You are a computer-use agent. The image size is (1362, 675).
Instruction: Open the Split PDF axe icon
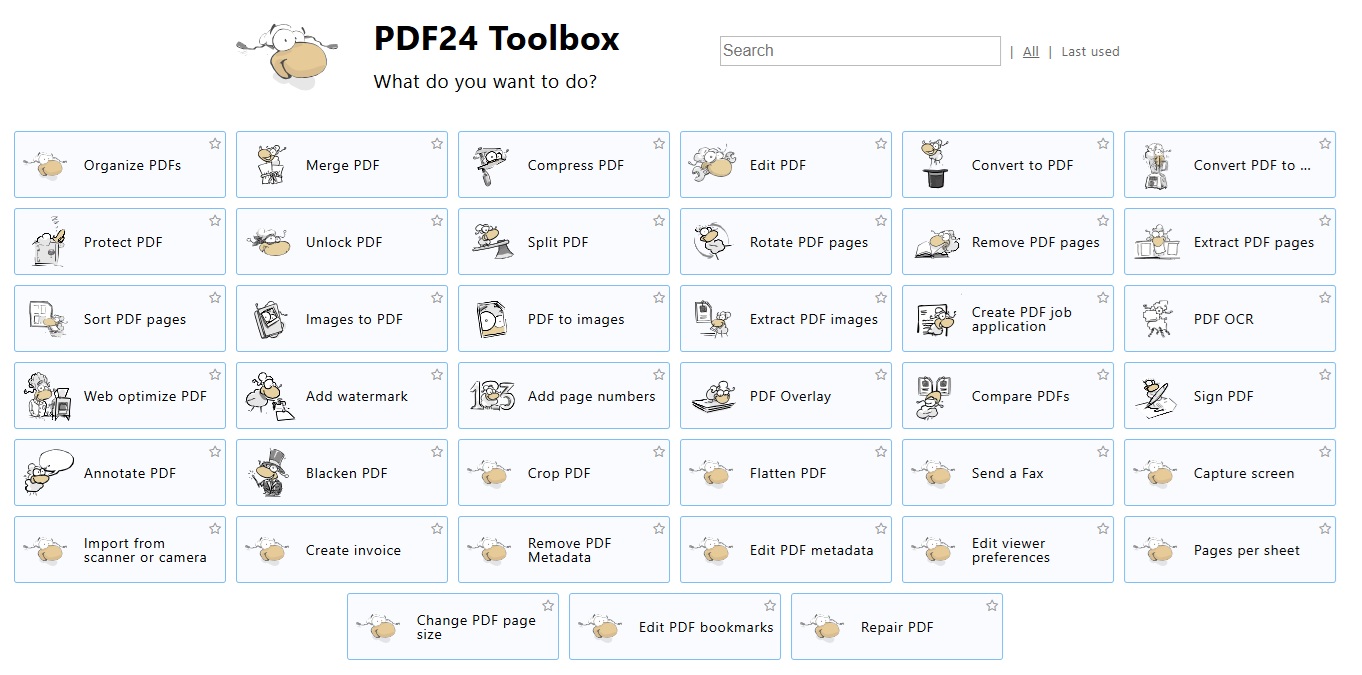pyautogui.click(x=490, y=242)
